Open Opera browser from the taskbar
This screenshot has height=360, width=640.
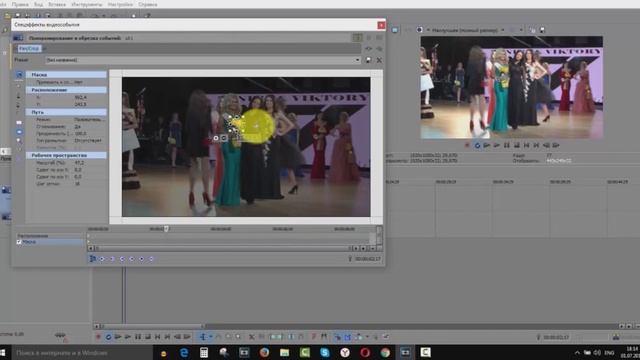pos(365,353)
